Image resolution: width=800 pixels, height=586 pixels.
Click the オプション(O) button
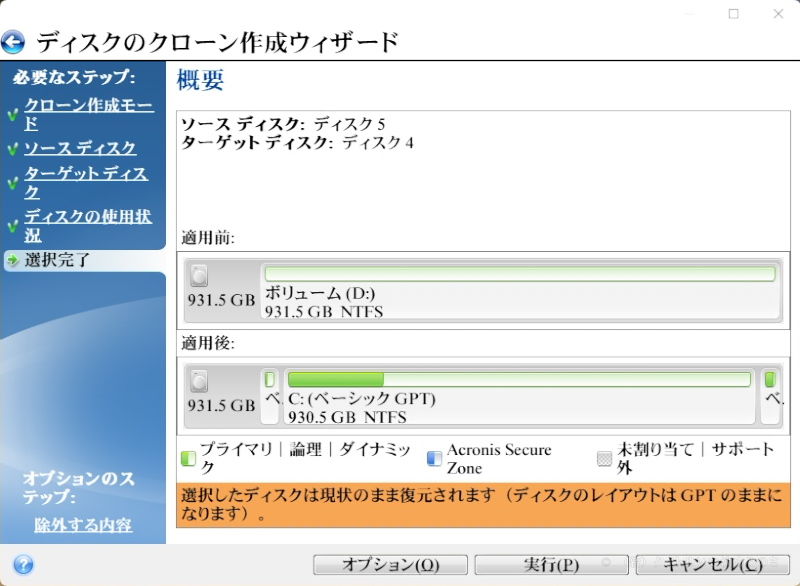(390, 565)
